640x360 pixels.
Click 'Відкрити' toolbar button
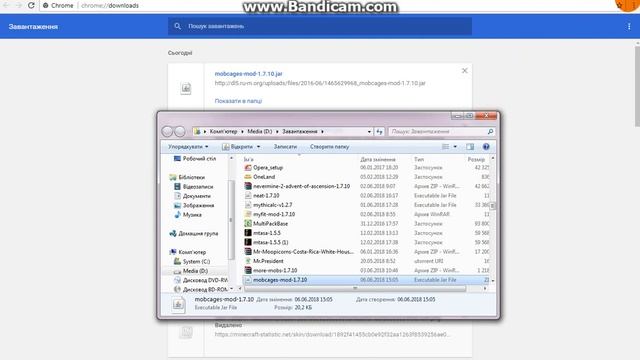click(x=238, y=147)
